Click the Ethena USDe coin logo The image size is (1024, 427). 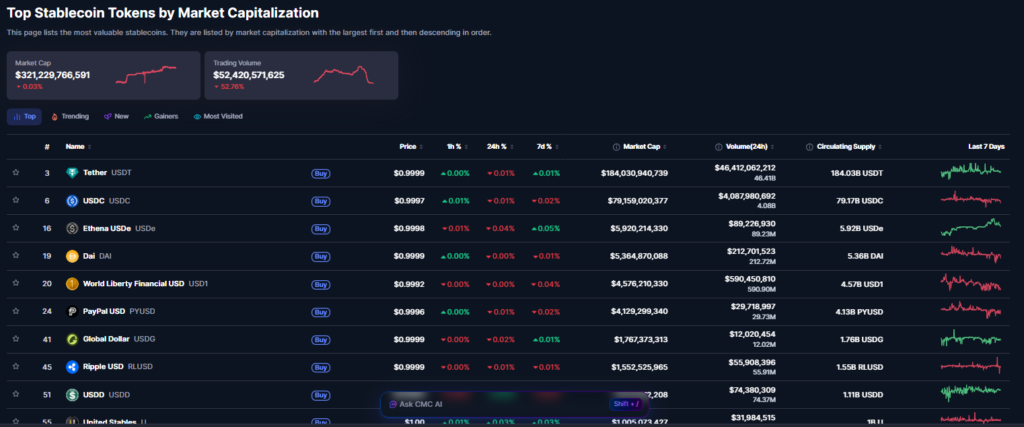[72, 228]
